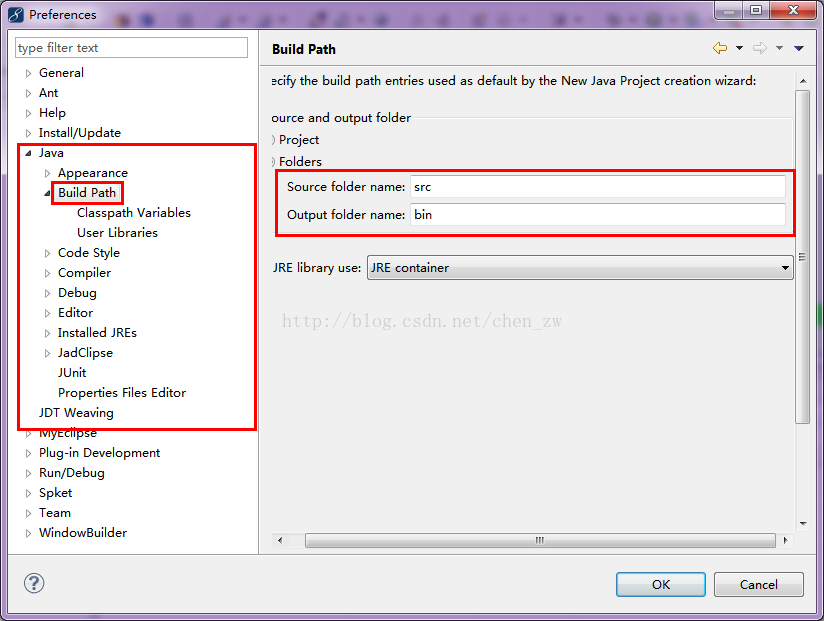Select Code Style in the tree

point(89,253)
